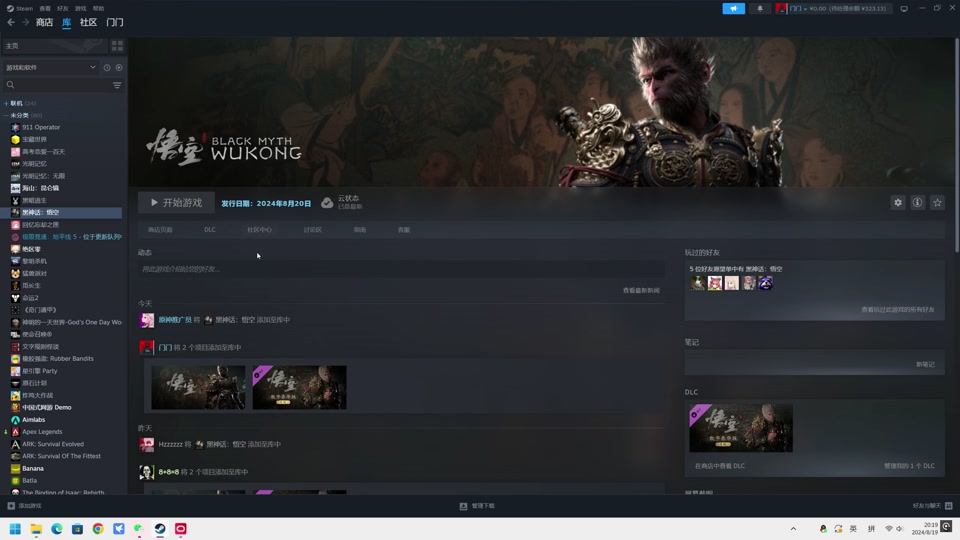Go forward with the right arrow
Image resolution: width=960 pixels, height=540 pixels.
pyautogui.click(x=26, y=22)
